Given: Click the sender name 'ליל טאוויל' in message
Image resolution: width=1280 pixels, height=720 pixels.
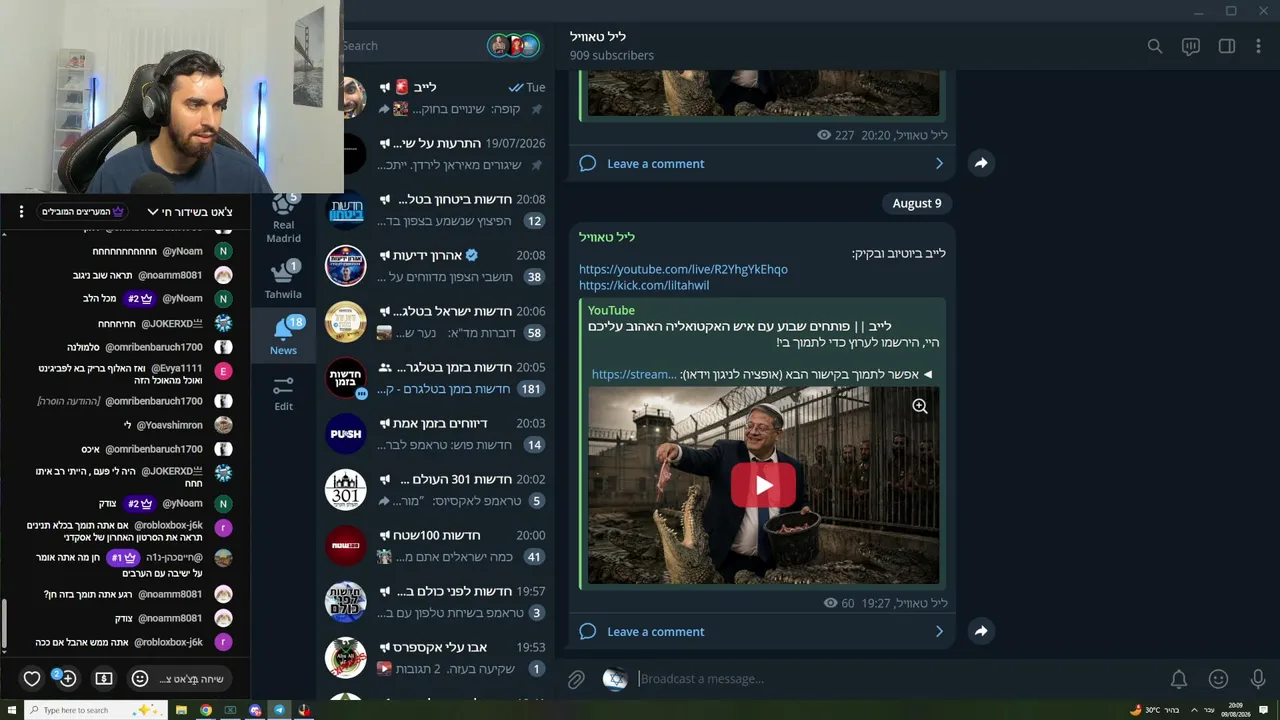Looking at the screenshot, I should (607, 237).
